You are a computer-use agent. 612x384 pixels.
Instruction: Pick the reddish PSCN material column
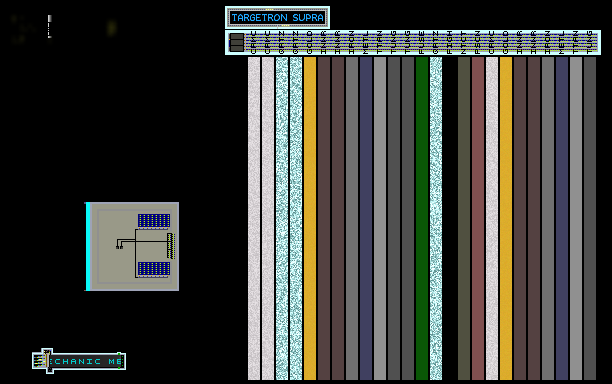pos(478,218)
